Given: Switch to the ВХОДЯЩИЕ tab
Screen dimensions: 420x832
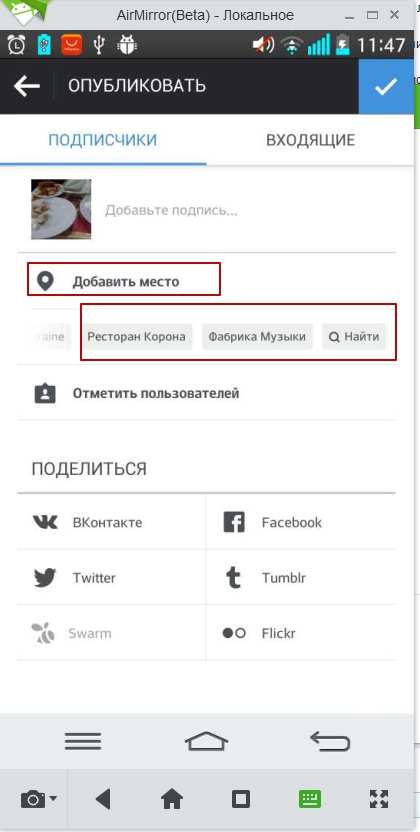Looking at the screenshot, I should pos(310,140).
